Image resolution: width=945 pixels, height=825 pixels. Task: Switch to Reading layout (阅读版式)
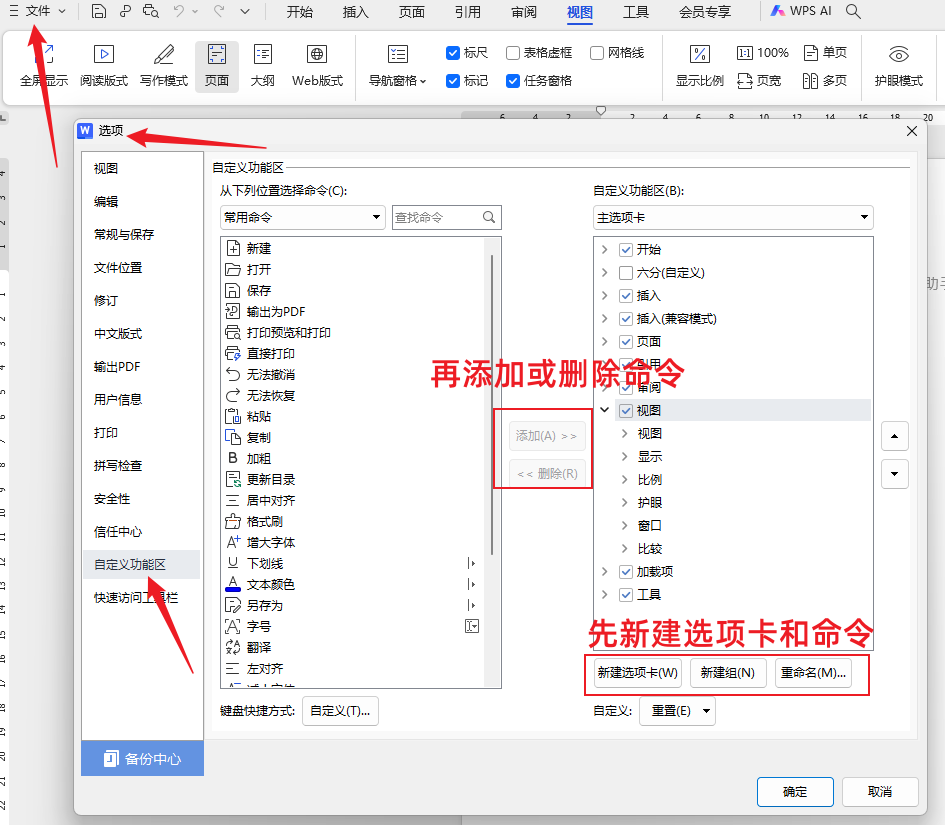(104, 66)
